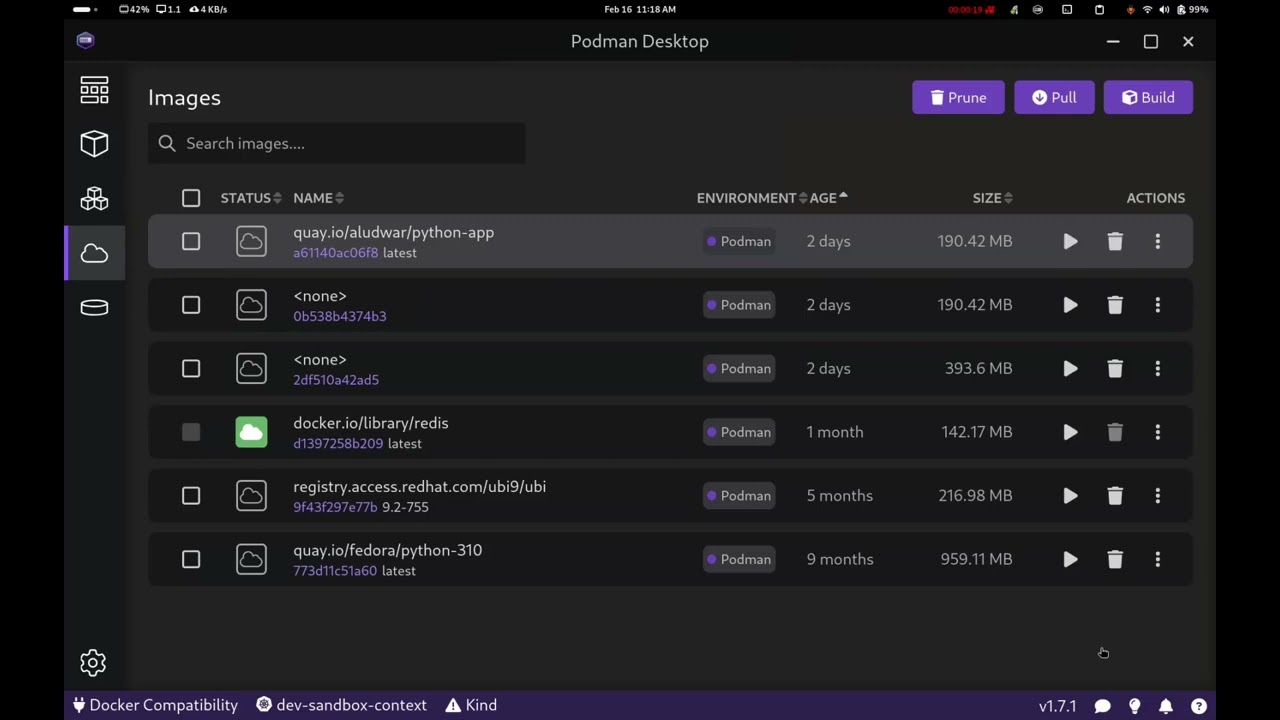This screenshot has height=720, width=1280.
Task: Sort images by the SIZE column
Action: point(993,198)
